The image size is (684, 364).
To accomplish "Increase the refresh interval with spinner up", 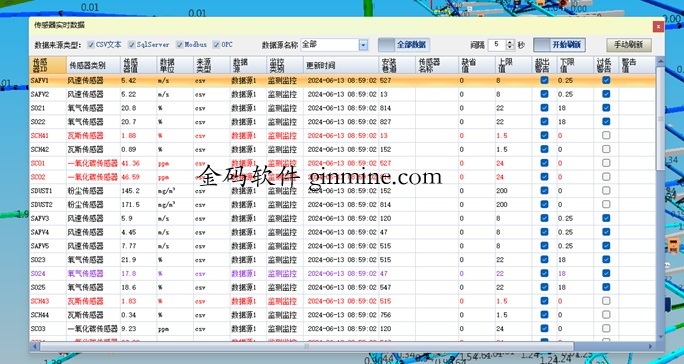I will (510, 42).
